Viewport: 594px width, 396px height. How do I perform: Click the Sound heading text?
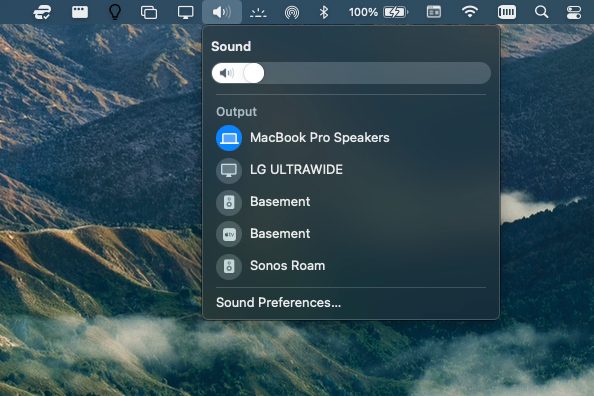(231, 46)
